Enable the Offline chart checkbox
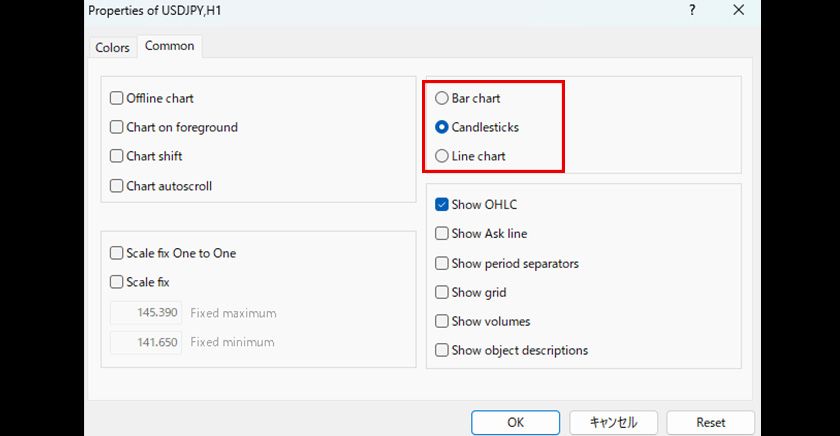840x436 pixels. point(117,99)
